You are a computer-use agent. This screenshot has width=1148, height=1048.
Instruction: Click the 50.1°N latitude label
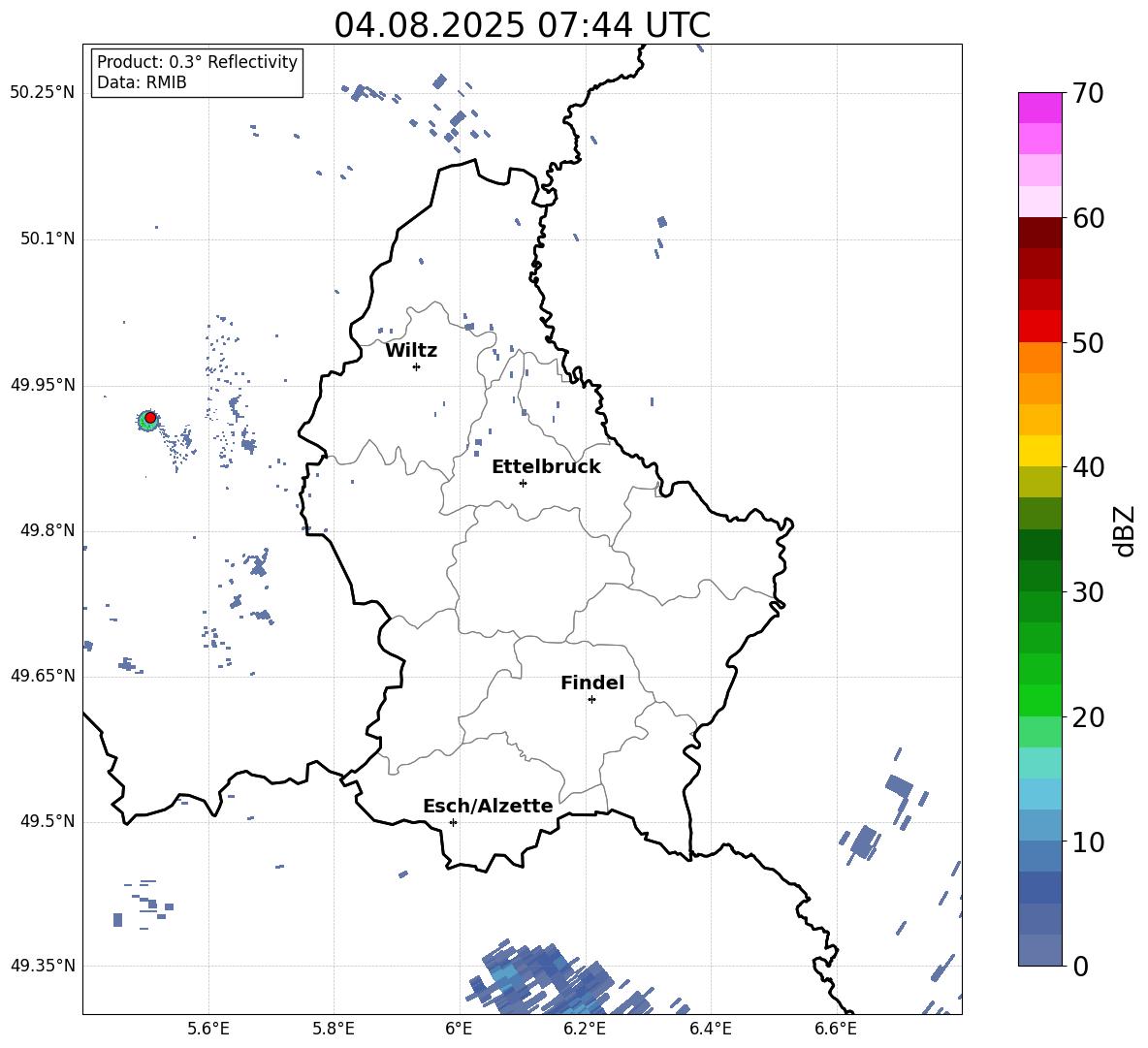coord(47,239)
